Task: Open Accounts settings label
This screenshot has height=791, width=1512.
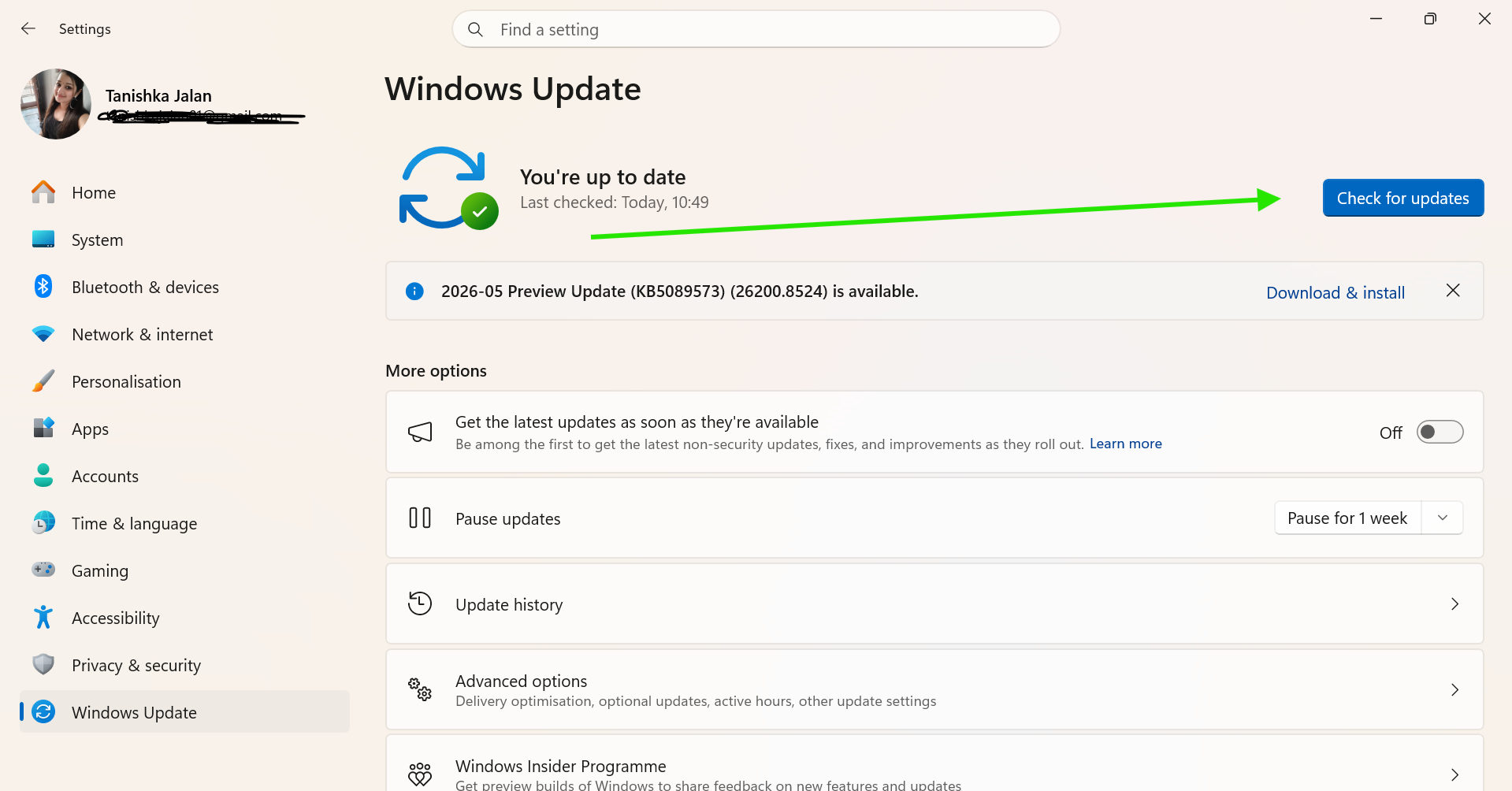Action: pyautogui.click(x=106, y=477)
